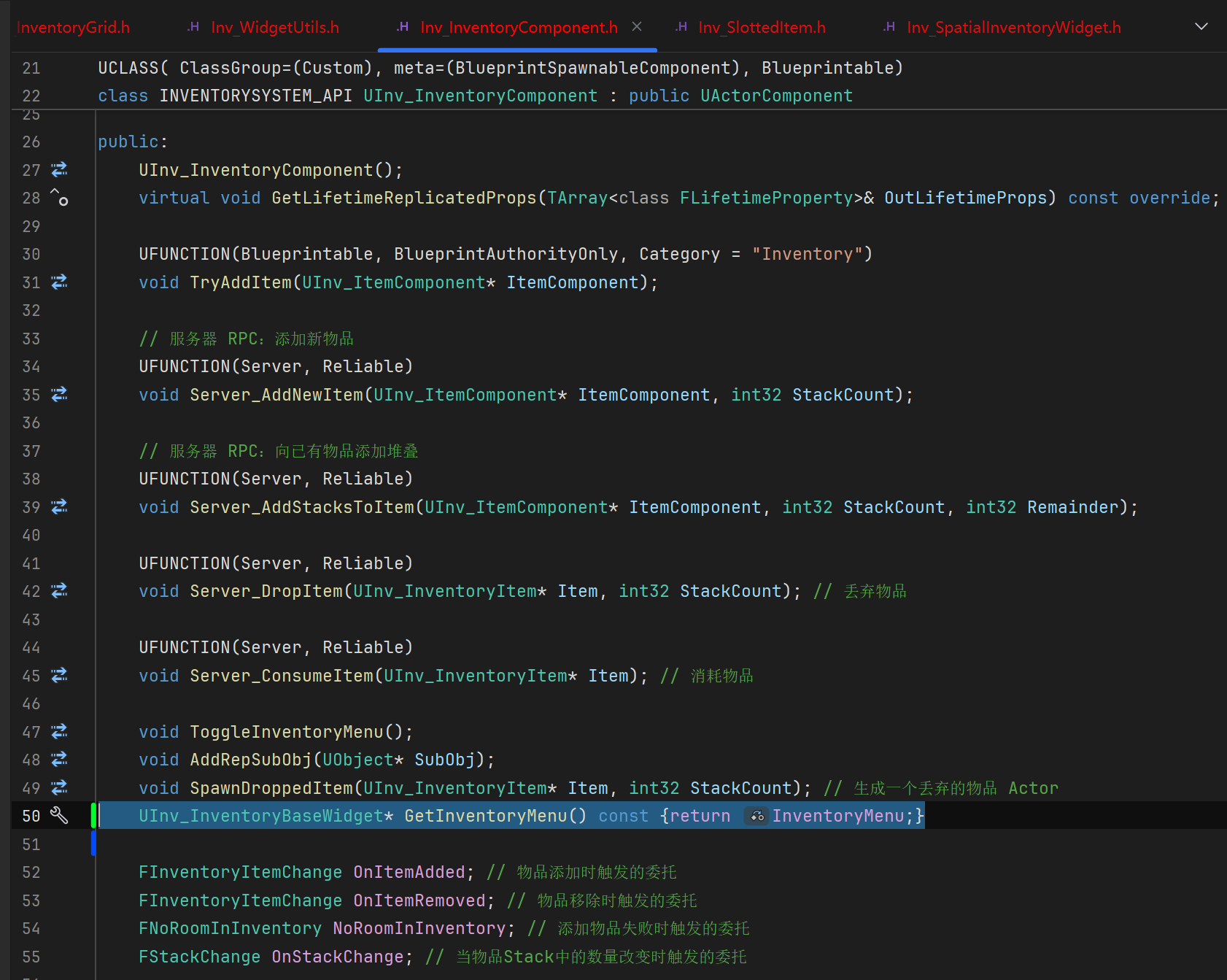The width and height of the screenshot is (1227, 980).
Task: Click the OnItemAdded delegate name
Action: point(409,872)
